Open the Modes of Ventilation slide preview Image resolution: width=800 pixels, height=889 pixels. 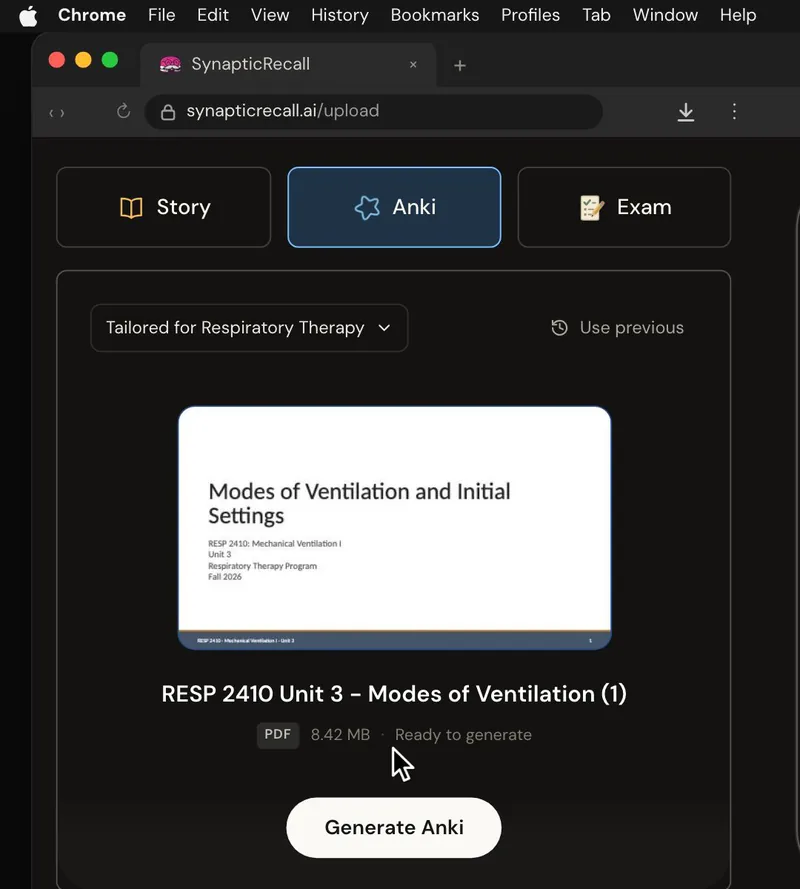pyautogui.click(x=395, y=528)
